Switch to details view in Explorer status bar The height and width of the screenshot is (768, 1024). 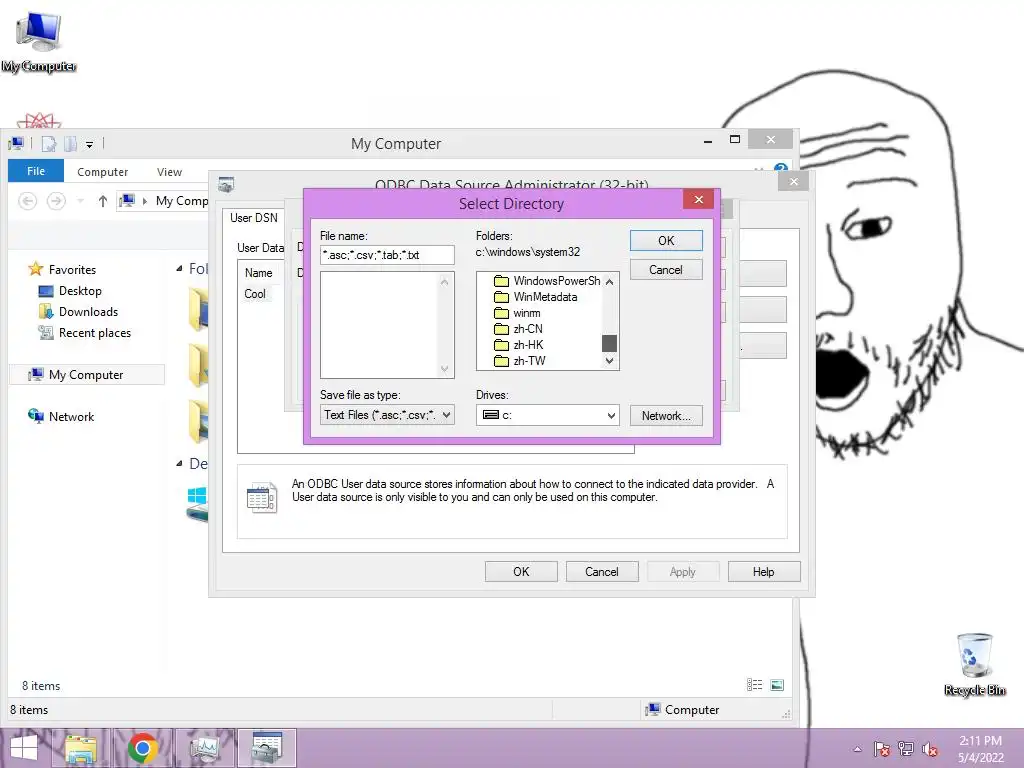(754, 684)
